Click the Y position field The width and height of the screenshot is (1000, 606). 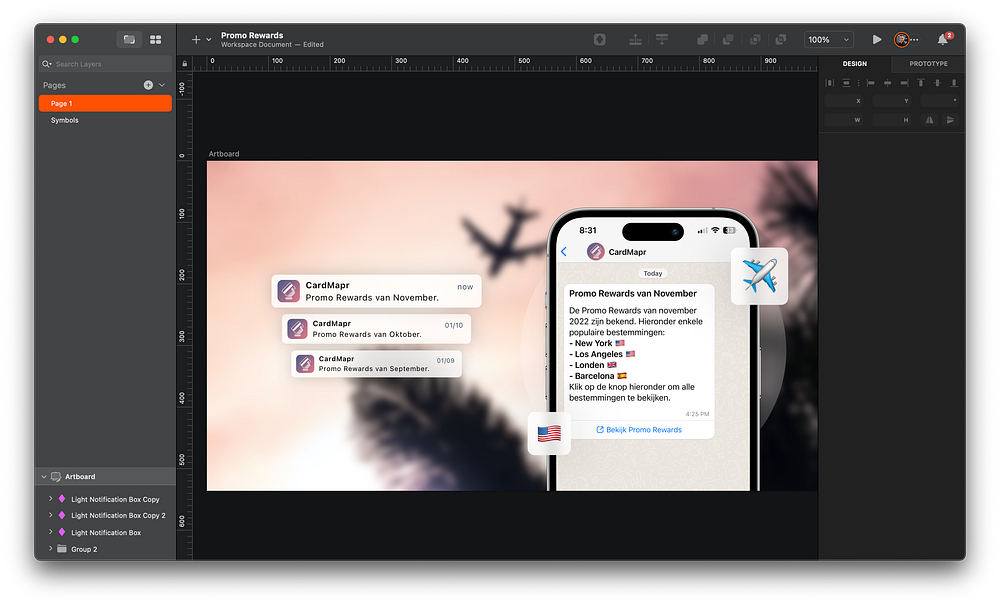click(892, 101)
